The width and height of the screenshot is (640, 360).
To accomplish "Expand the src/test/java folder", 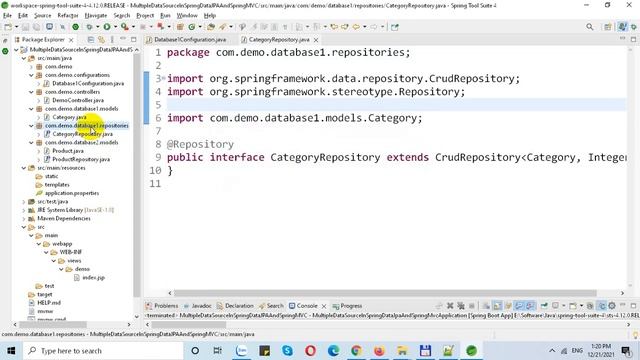I will click(x=24, y=202).
